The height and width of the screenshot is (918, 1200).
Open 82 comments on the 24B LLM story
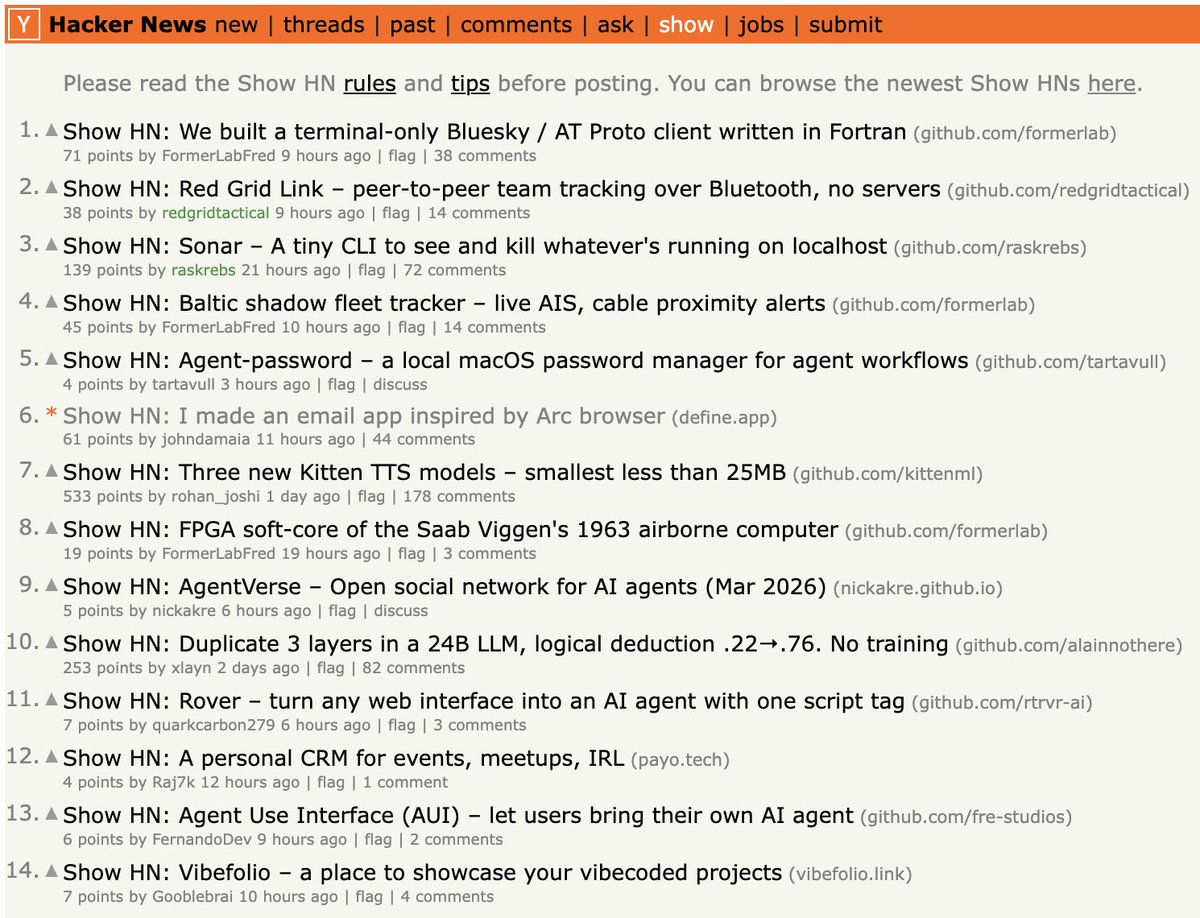(413, 668)
